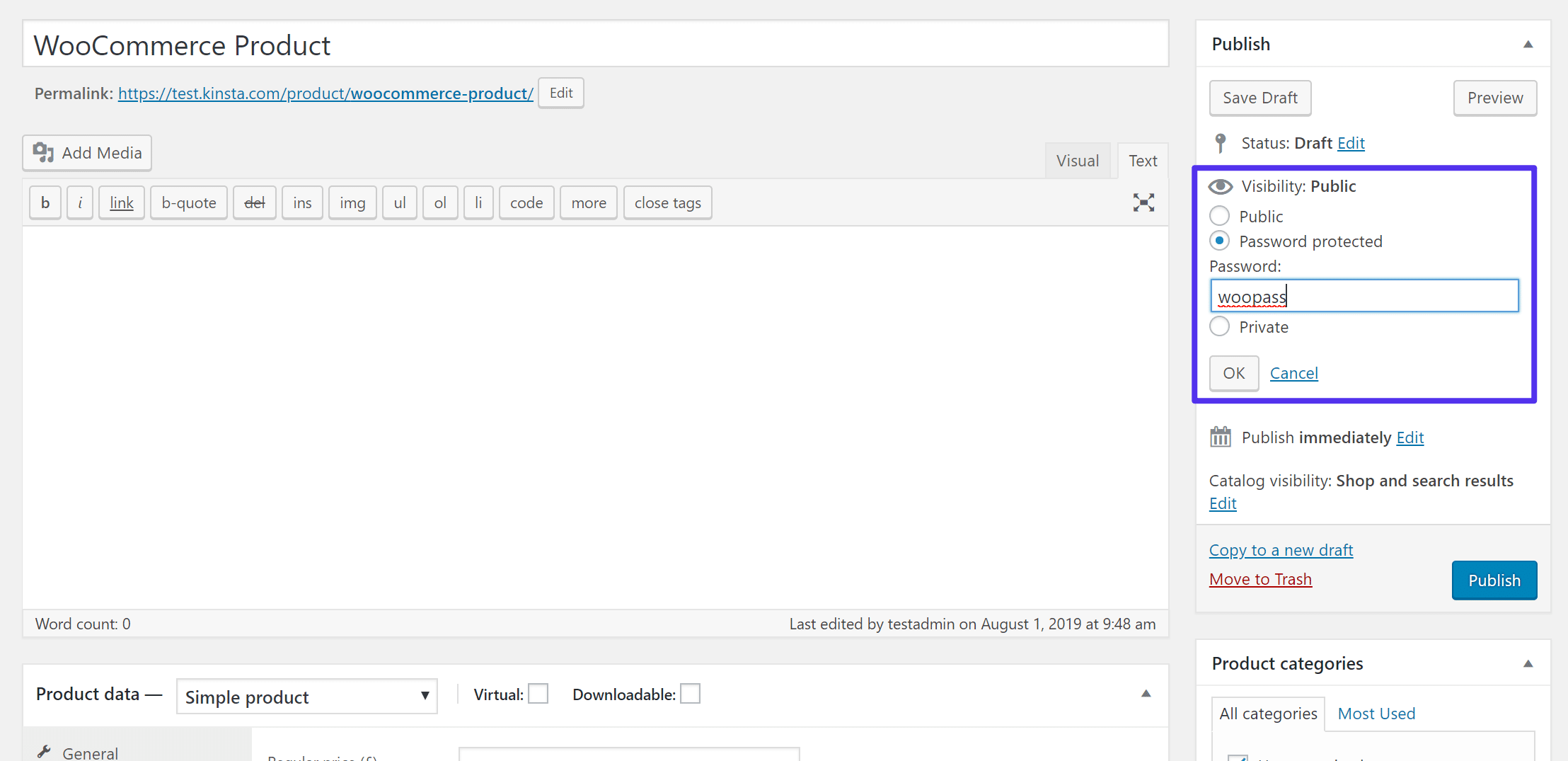Click the Add Media button

tap(86, 152)
